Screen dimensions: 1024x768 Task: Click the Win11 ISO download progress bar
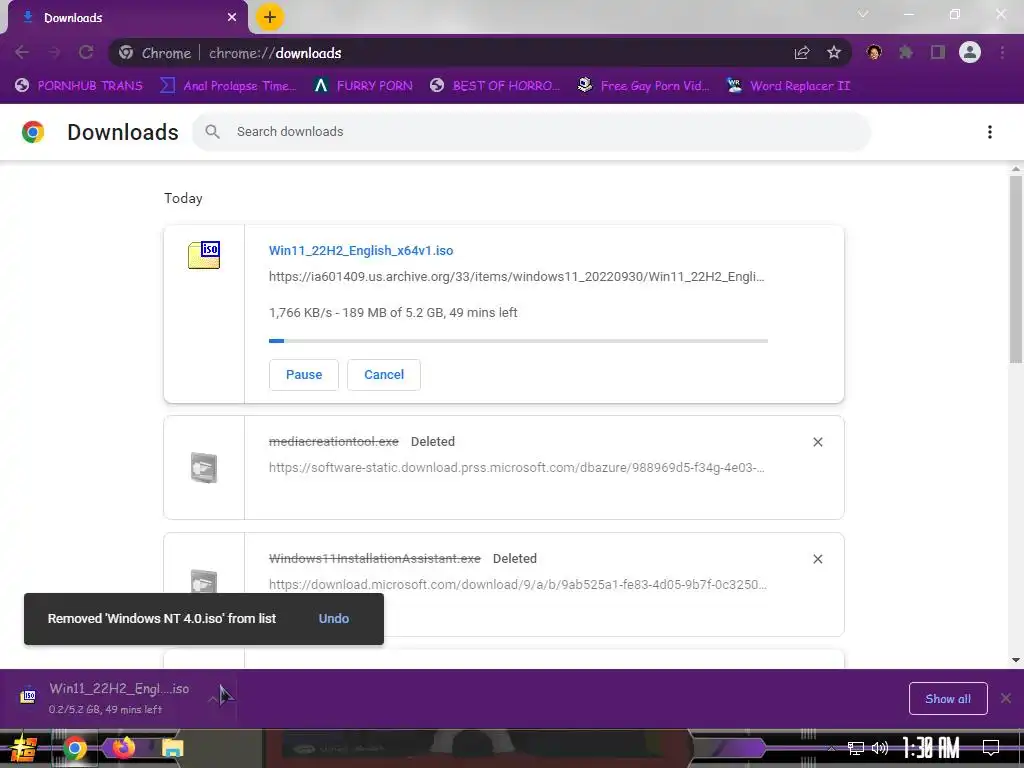point(519,341)
